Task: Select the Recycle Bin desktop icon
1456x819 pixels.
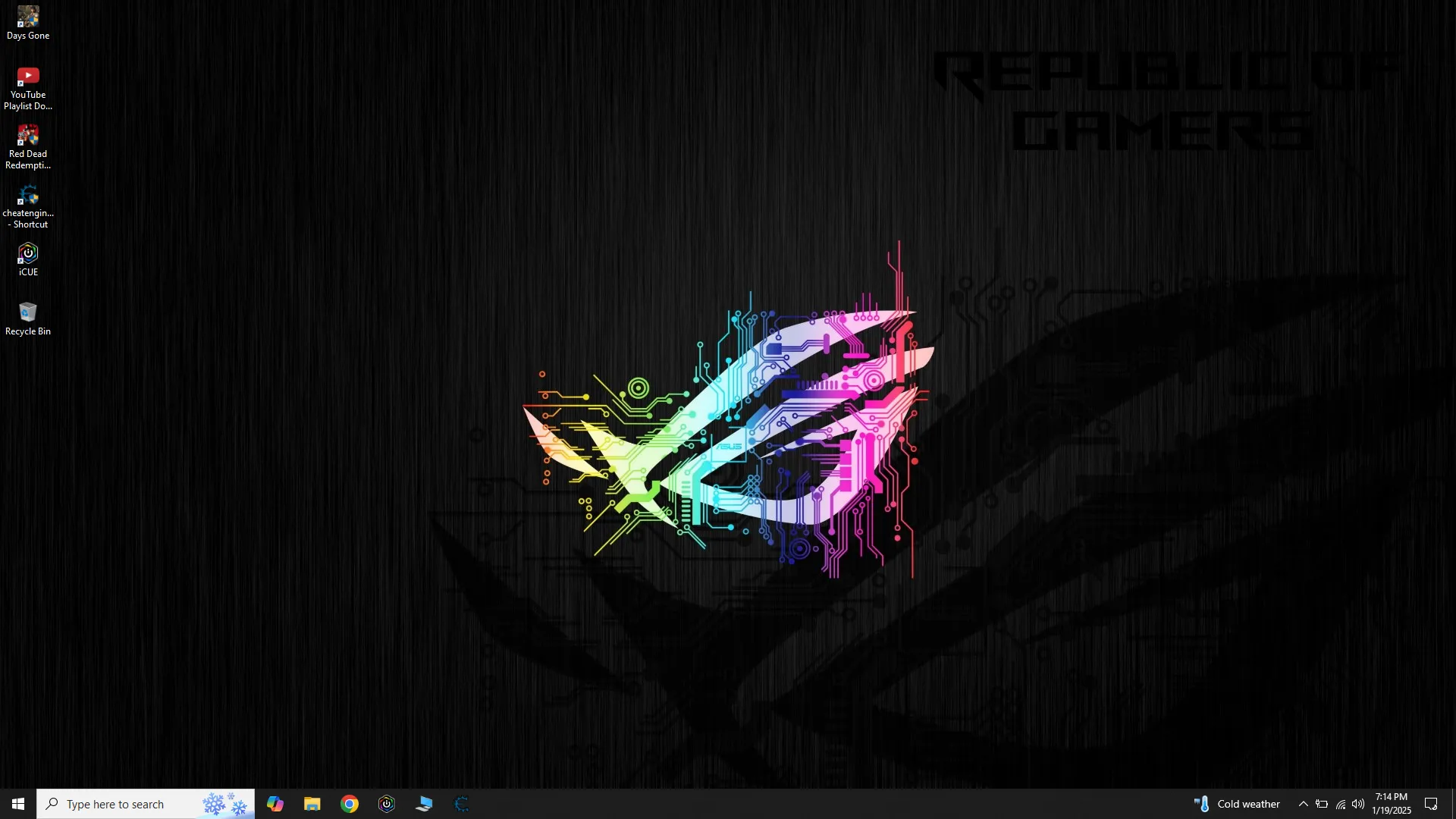Action: pyautogui.click(x=28, y=319)
